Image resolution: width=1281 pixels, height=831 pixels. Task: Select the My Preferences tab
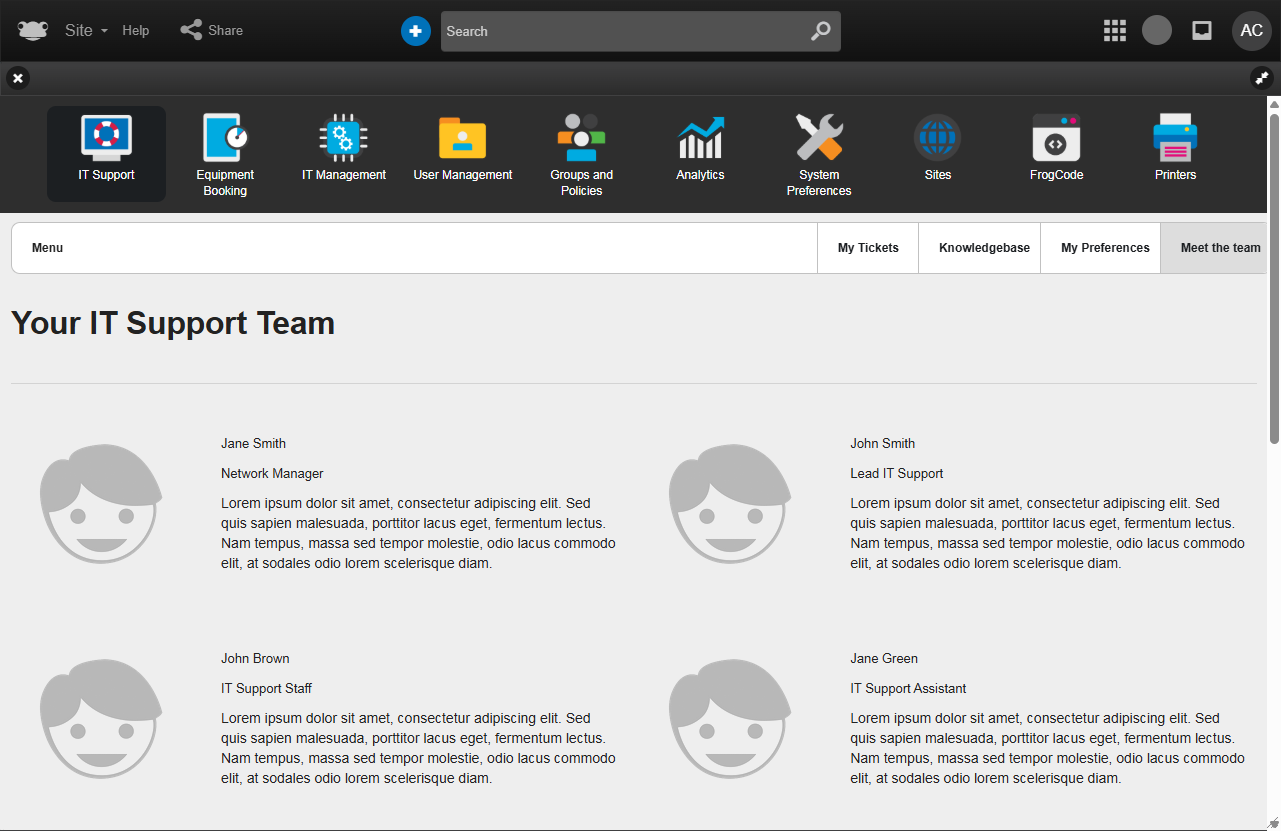click(x=1105, y=248)
